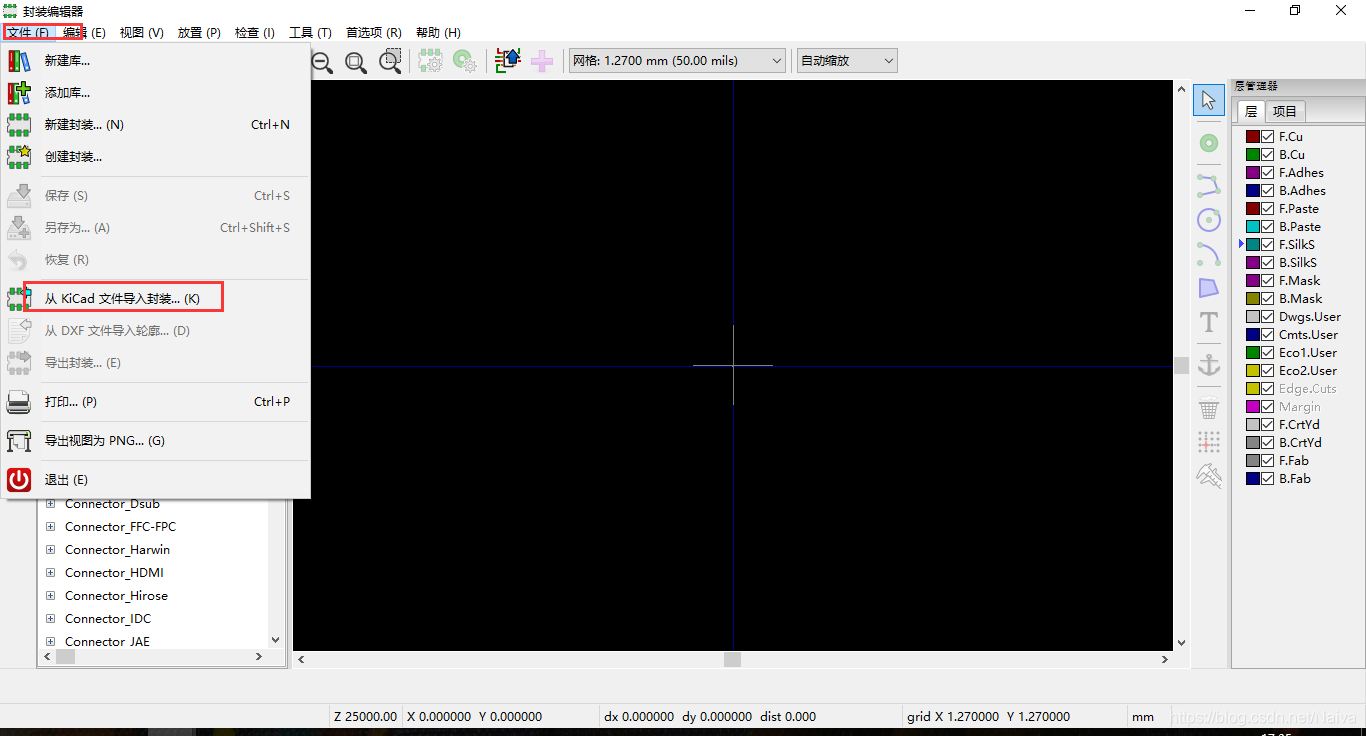Toggle the F.Adhes layer checkbox
Image resolution: width=1366 pixels, height=736 pixels.
pos(1268,173)
